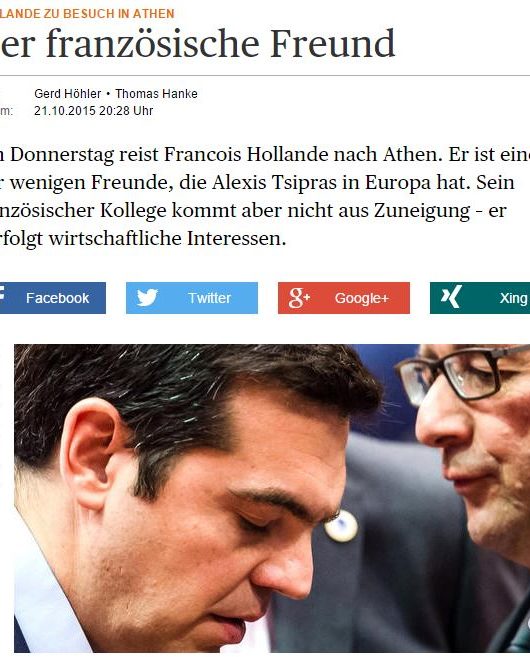Open author Gerd Höhler's name link
Screen dimensions: 530x657
(x=67, y=93)
